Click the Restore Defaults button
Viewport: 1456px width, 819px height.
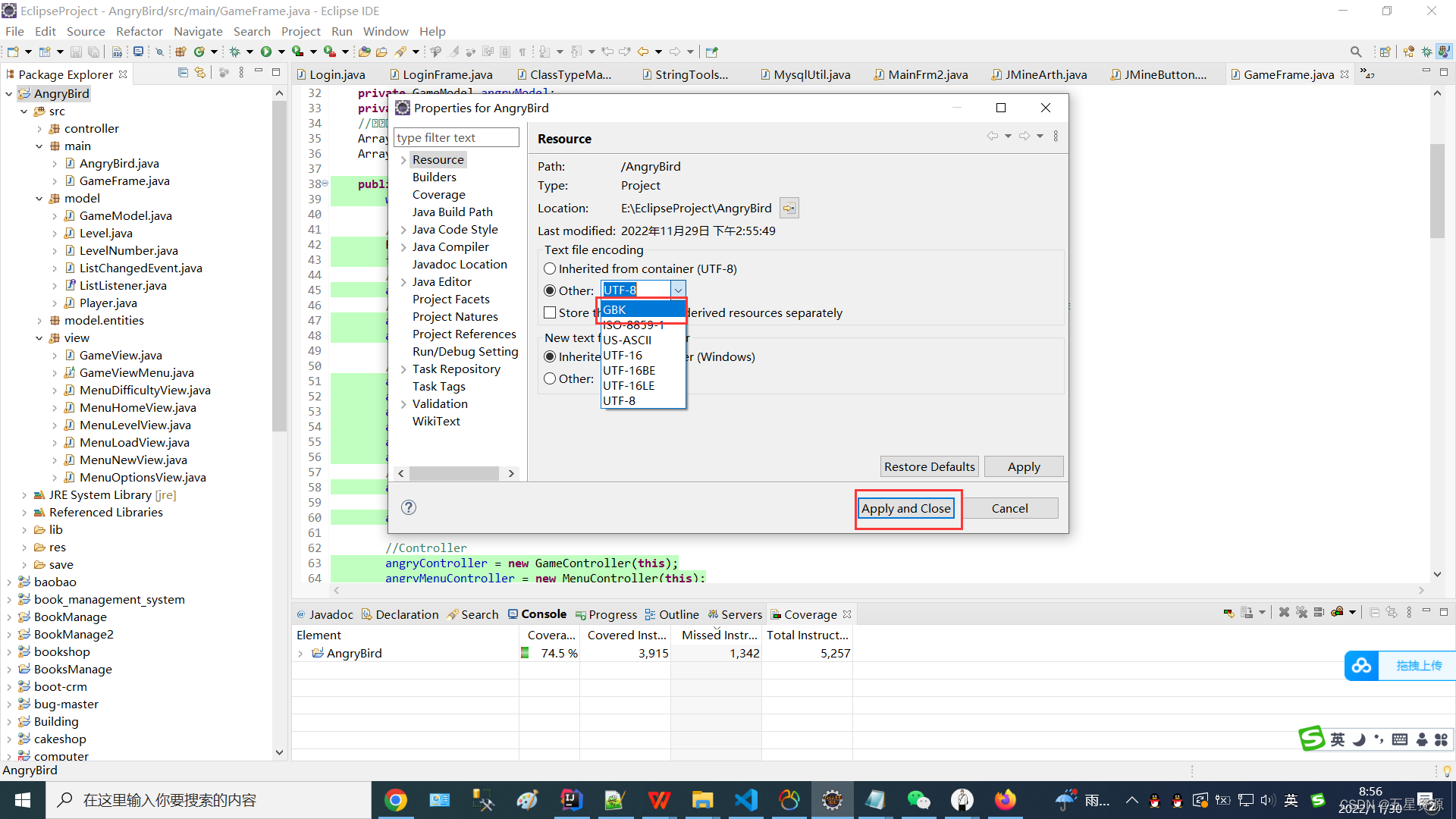(x=928, y=466)
